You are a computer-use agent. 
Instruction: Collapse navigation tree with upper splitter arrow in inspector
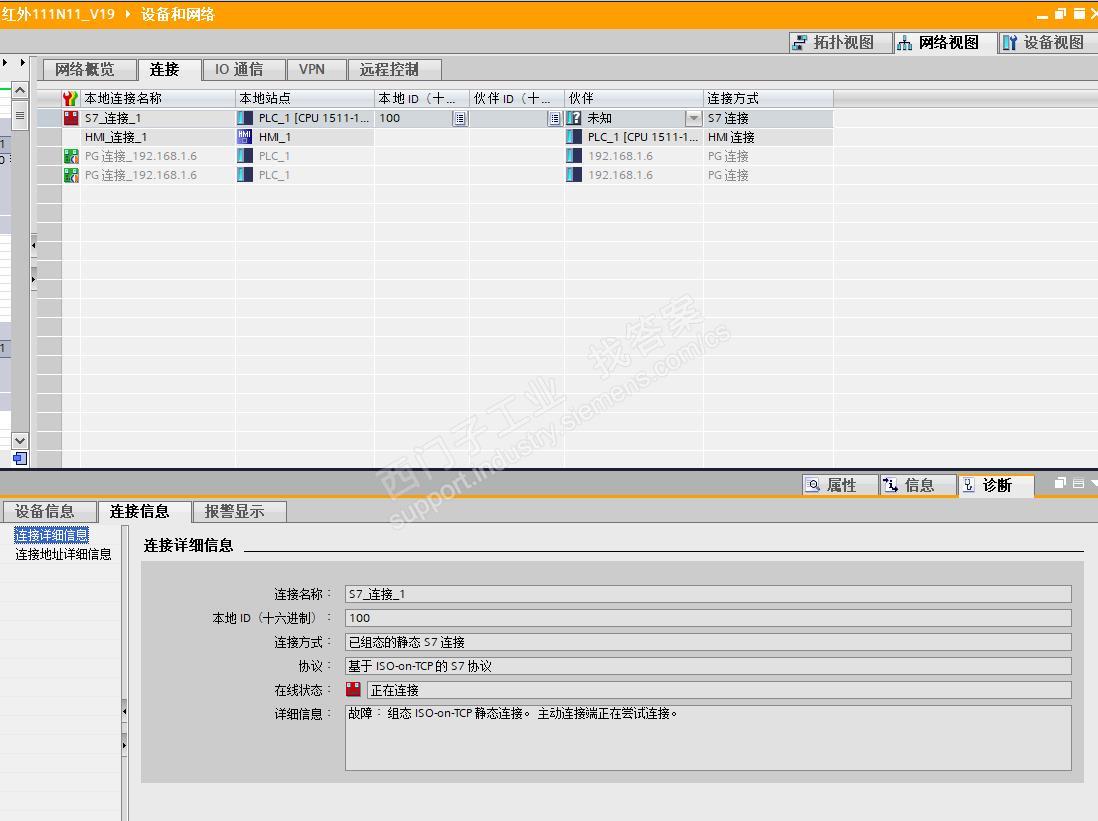125,711
